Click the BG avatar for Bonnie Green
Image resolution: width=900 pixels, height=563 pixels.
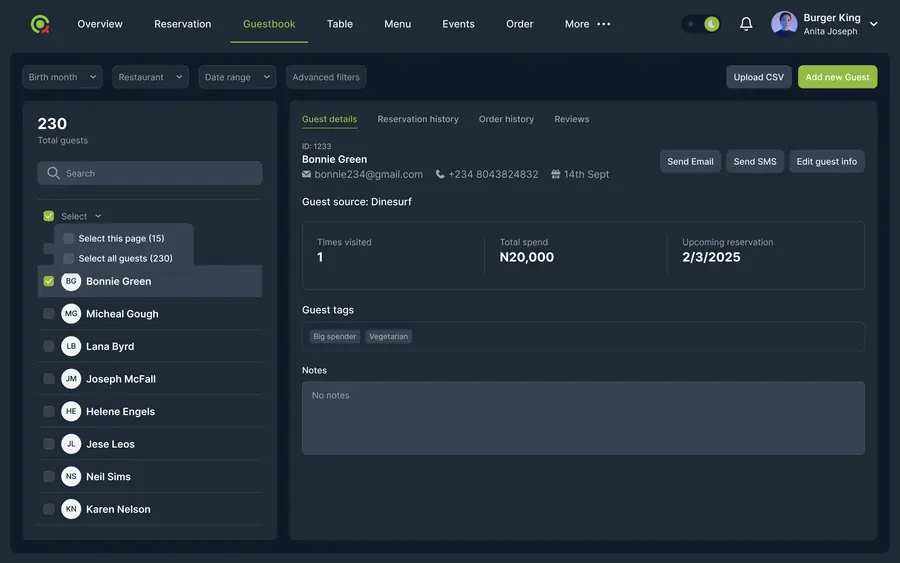tap(71, 281)
